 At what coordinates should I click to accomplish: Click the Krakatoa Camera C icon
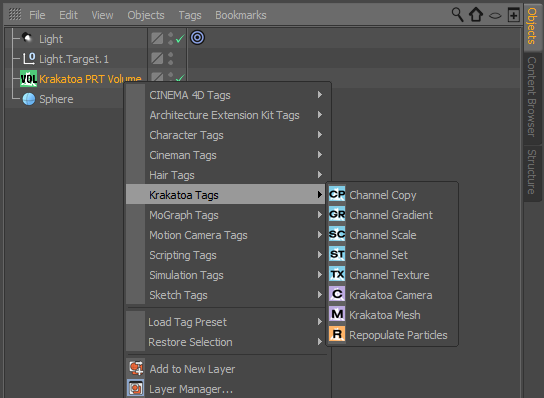[x=337, y=294]
